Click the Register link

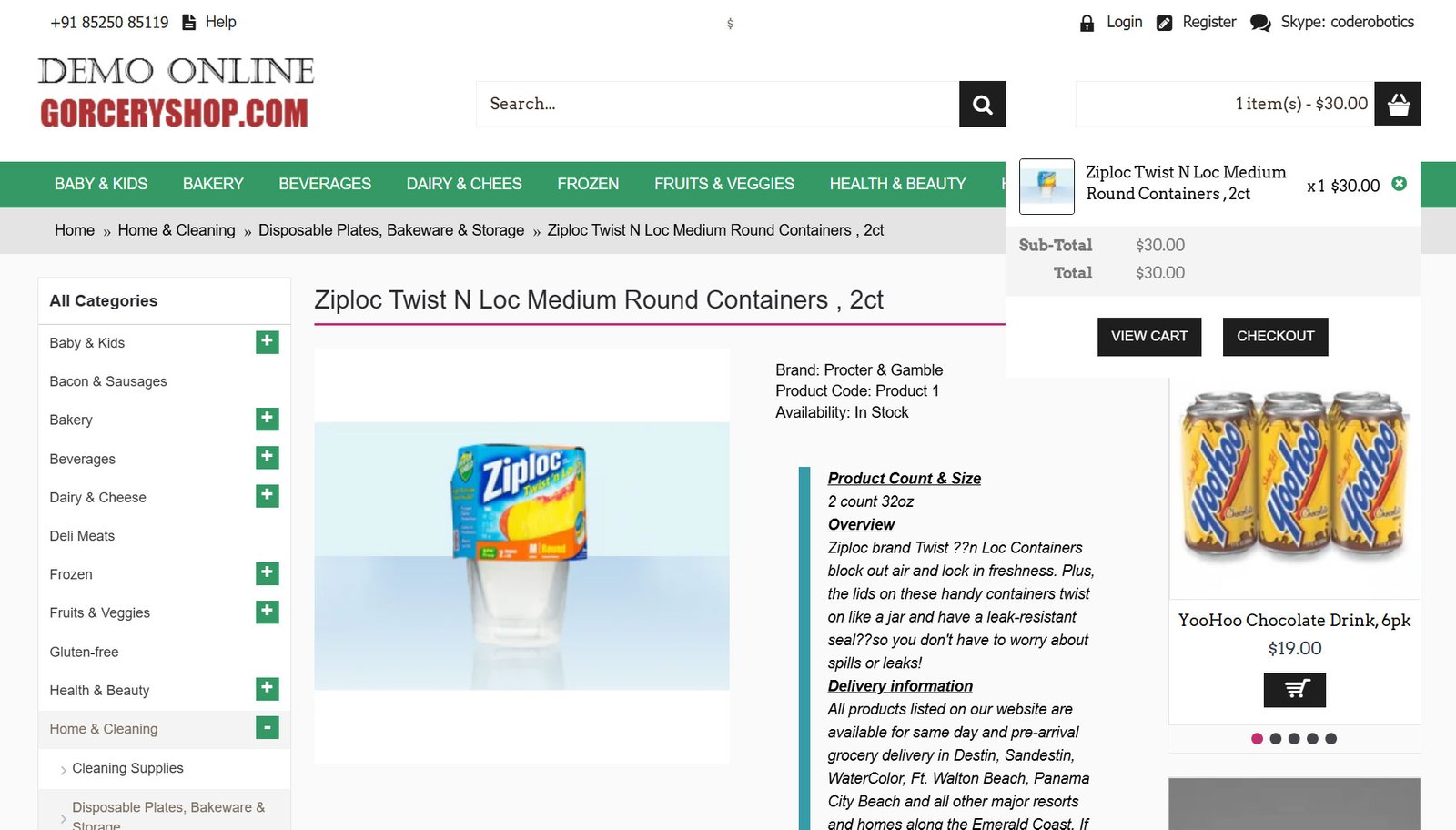1209,22
